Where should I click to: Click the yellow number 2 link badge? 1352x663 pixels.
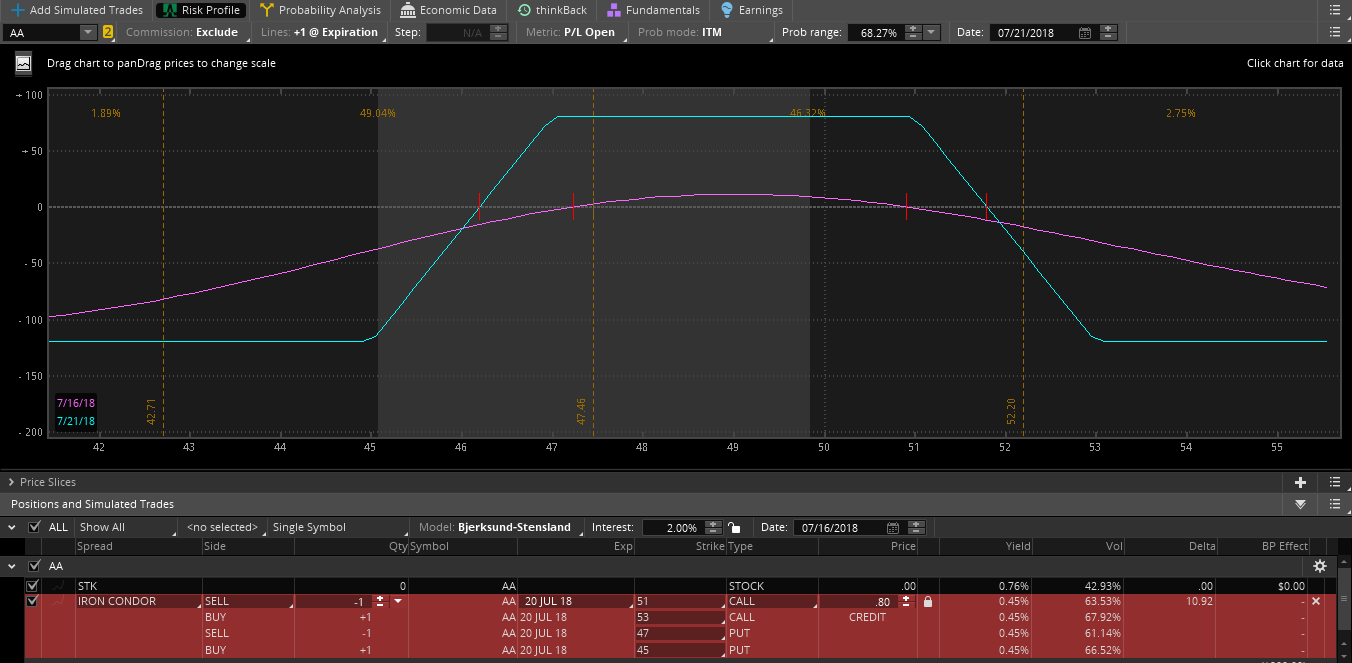[108, 32]
